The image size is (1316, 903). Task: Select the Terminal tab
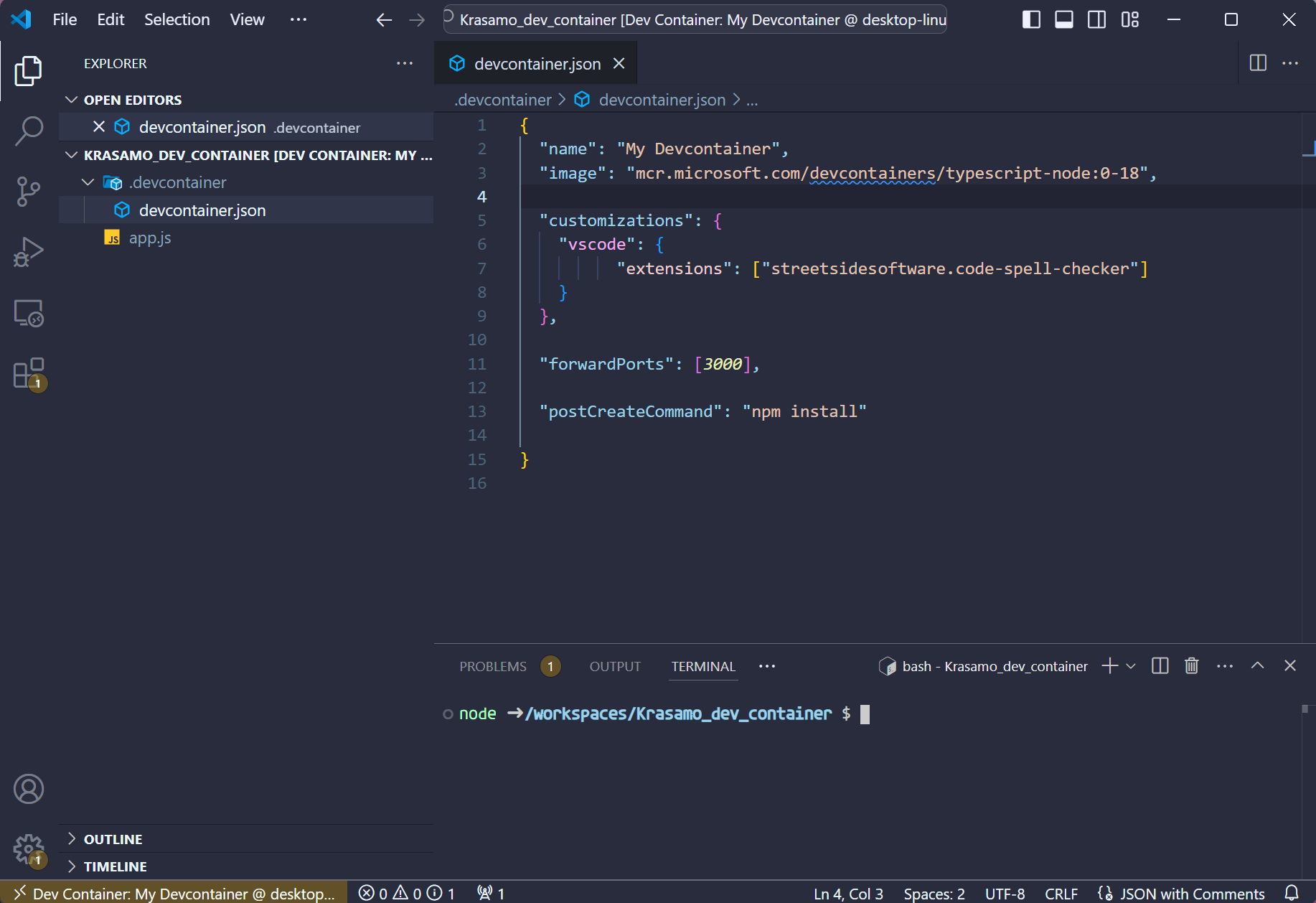pos(703,666)
